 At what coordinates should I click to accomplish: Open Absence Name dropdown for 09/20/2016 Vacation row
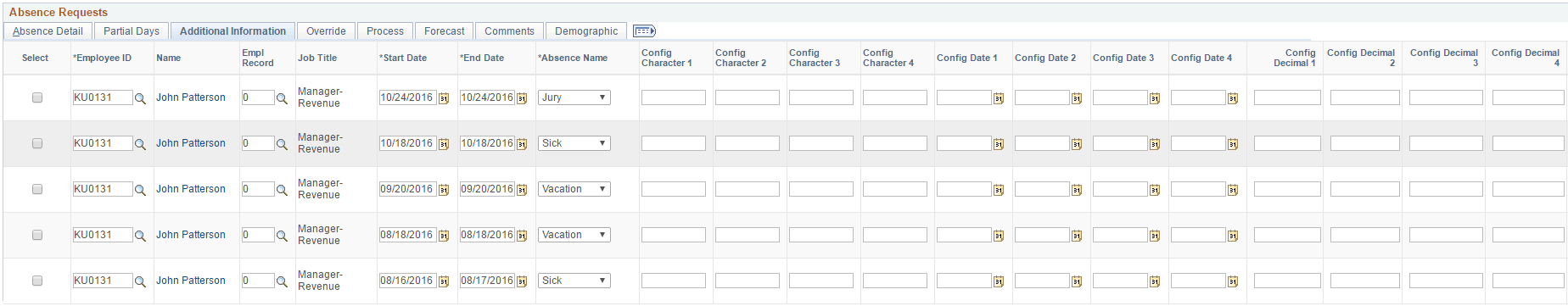tap(574, 189)
